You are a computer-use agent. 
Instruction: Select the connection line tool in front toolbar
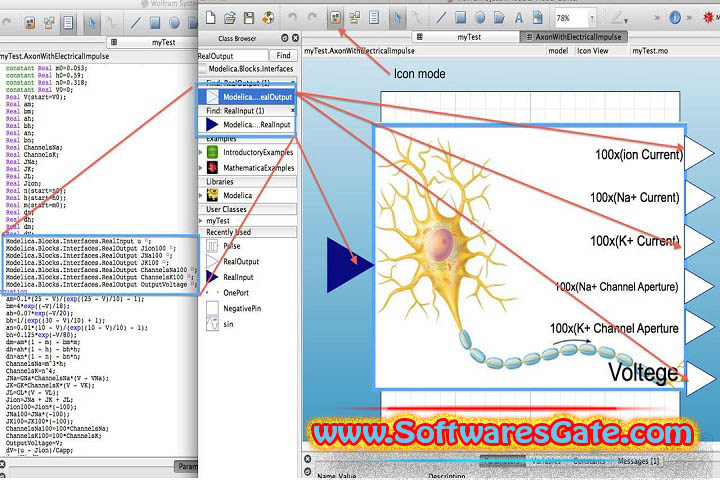(x=417, y=18)
